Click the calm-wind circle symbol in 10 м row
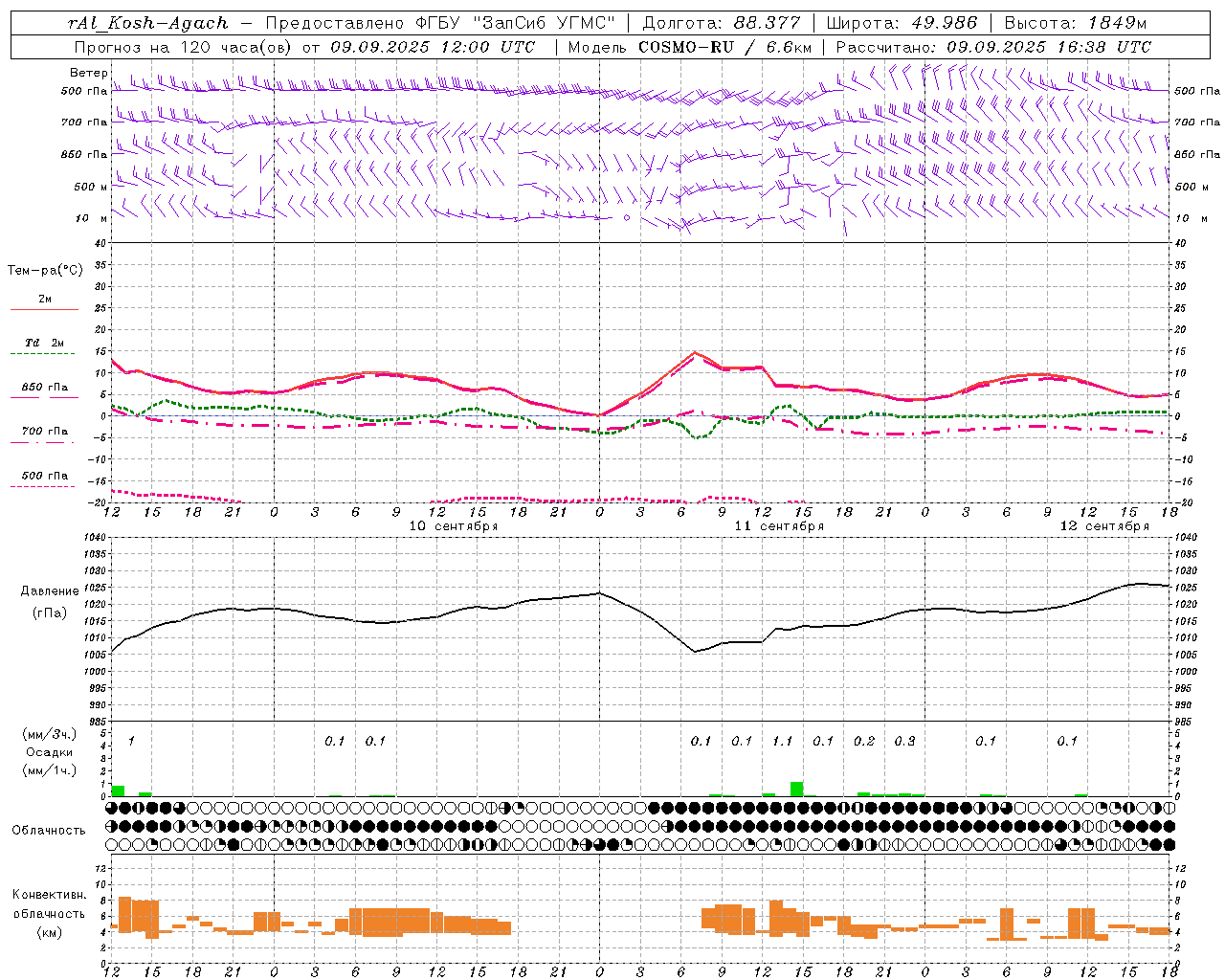Viewport: 1225px width, 980px height. pos(627,218)
